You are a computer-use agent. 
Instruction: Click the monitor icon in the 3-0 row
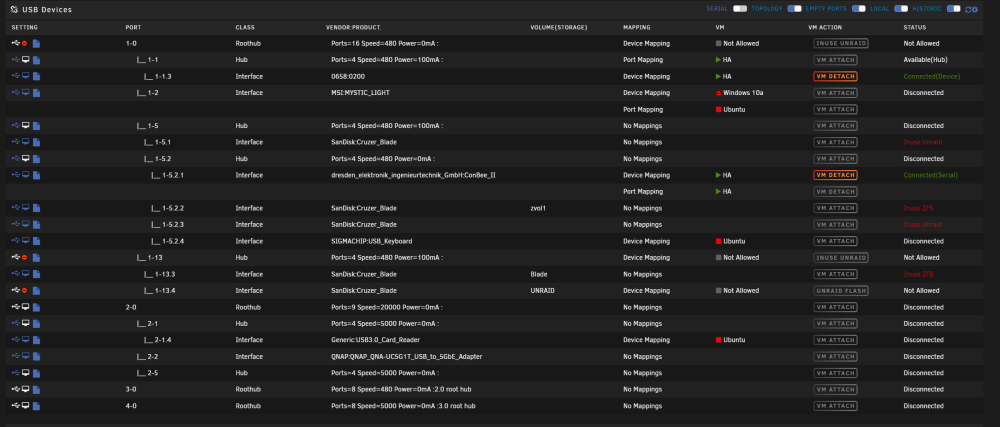pos(26,389)
